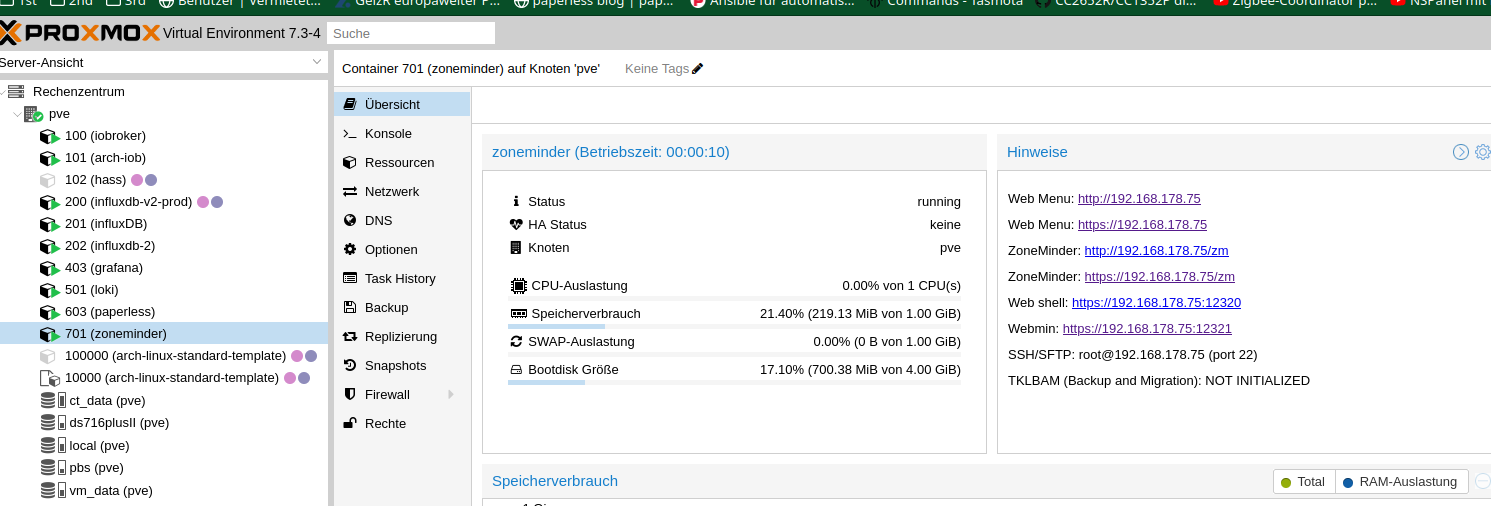Click the 603 (paperless) container icon
The image size is (1491, 506).
[49, 312]
